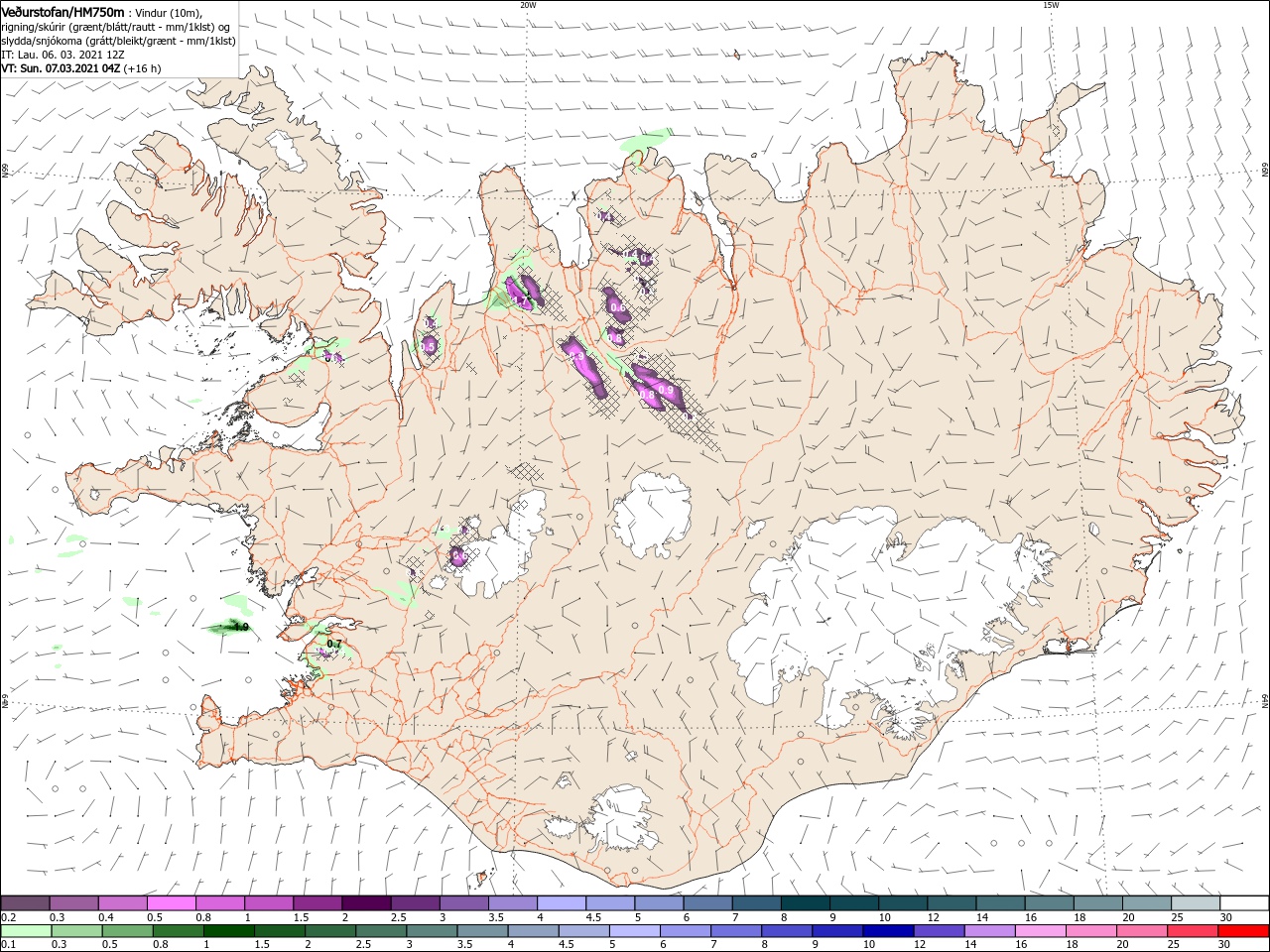Pick lower-row swatch between 12 and 14
Screen dimensions: 1270x952
click(x=939, y=931)
